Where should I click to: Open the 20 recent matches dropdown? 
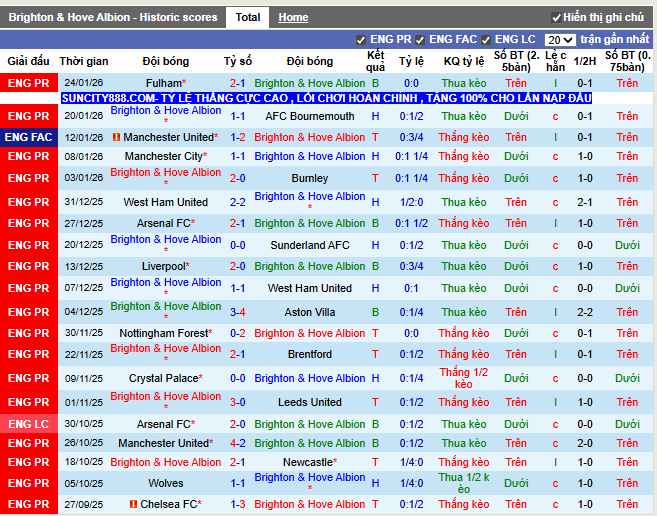560,40
